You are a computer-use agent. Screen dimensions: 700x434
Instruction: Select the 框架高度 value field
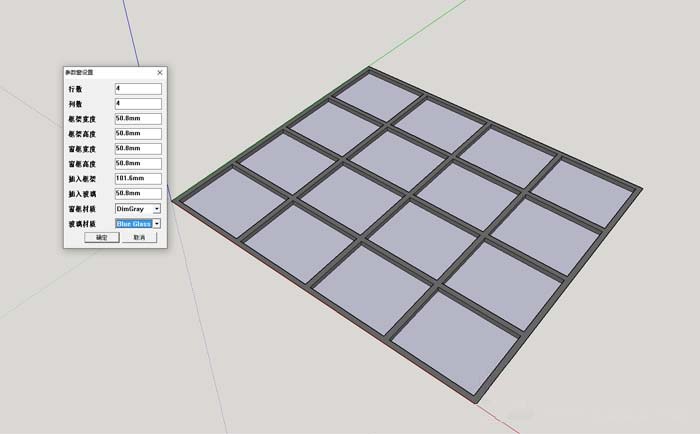tap(138, 133)
